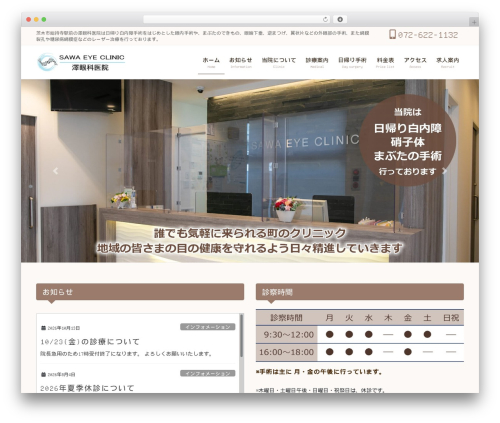Click calendar icon of second news date
This screenshot has height=423, width=500.
pos(43,374)
